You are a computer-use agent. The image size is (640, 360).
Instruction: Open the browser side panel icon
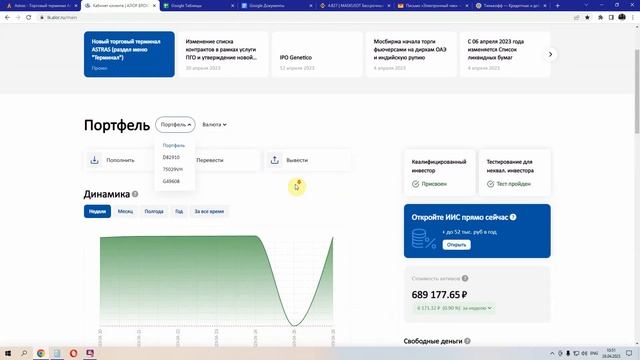coord(611,18)
